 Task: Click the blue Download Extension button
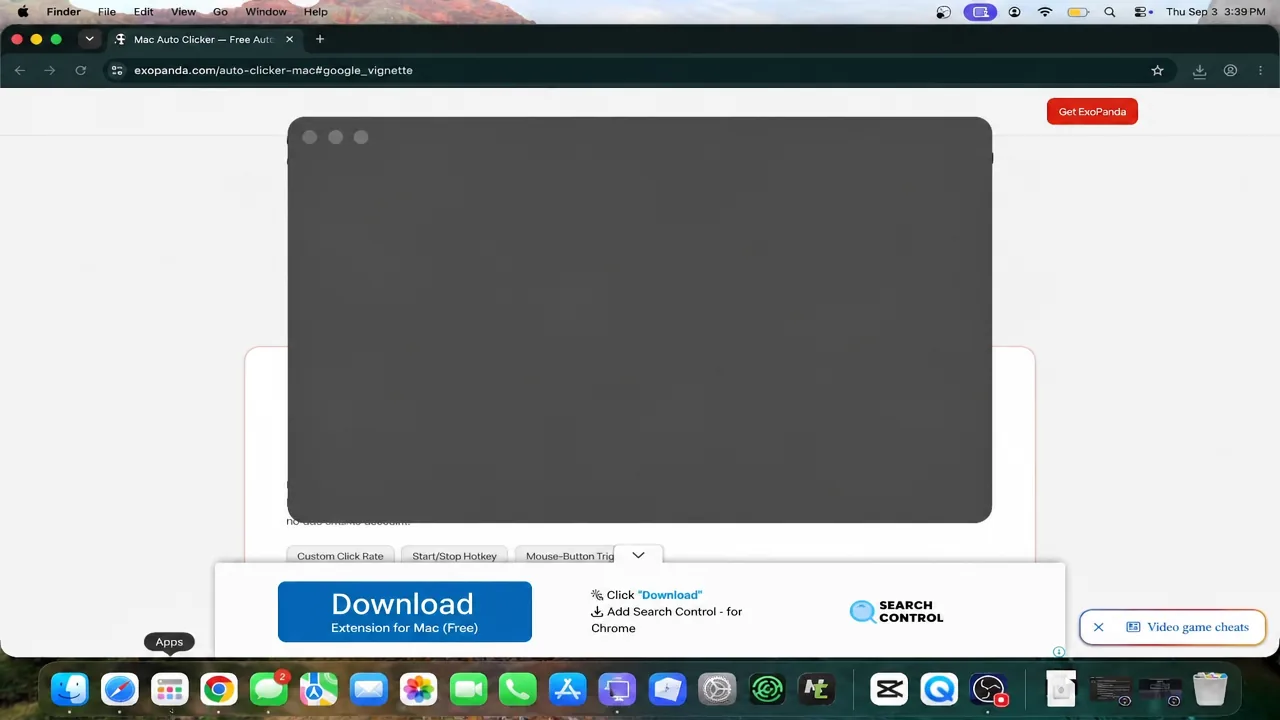coord(404,611)
